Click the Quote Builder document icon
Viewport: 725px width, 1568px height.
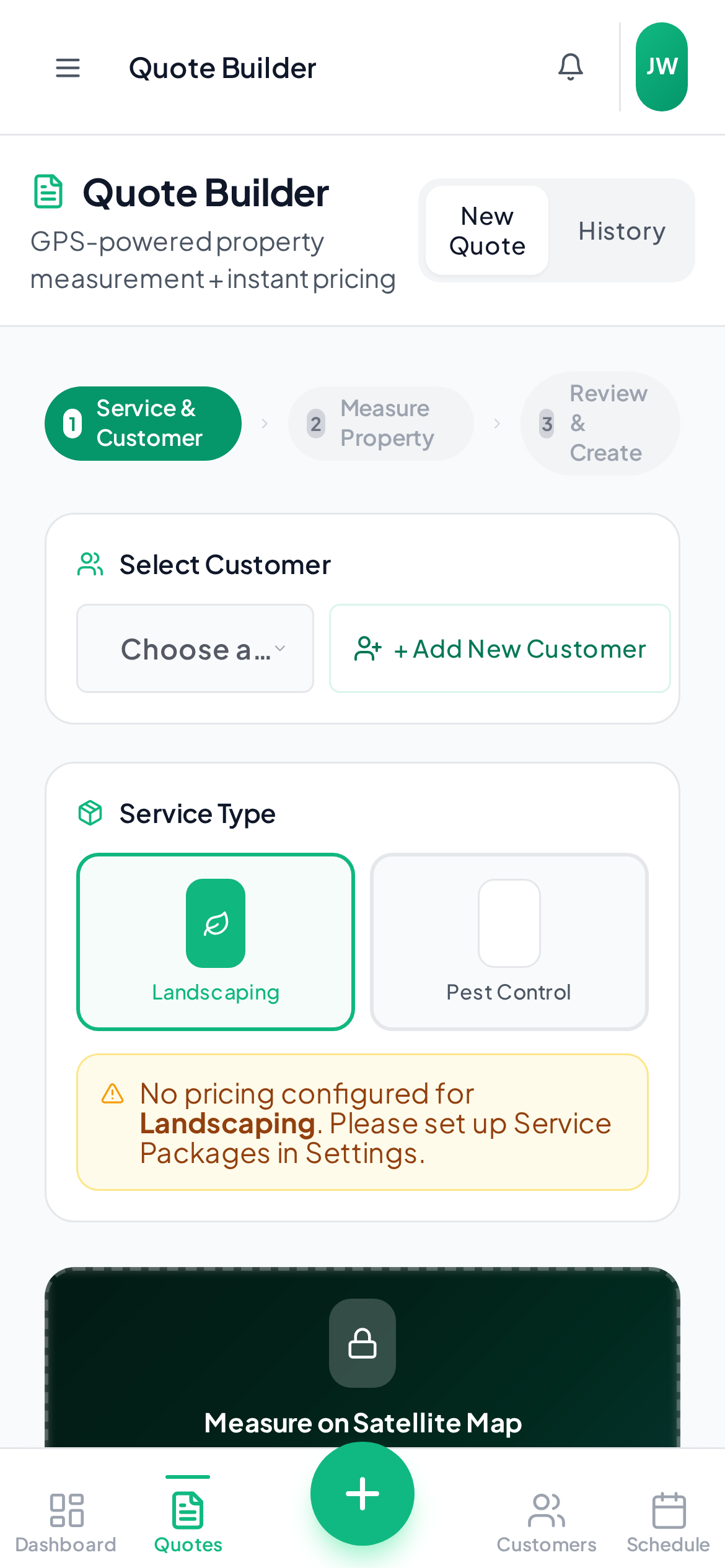[48, 192]
